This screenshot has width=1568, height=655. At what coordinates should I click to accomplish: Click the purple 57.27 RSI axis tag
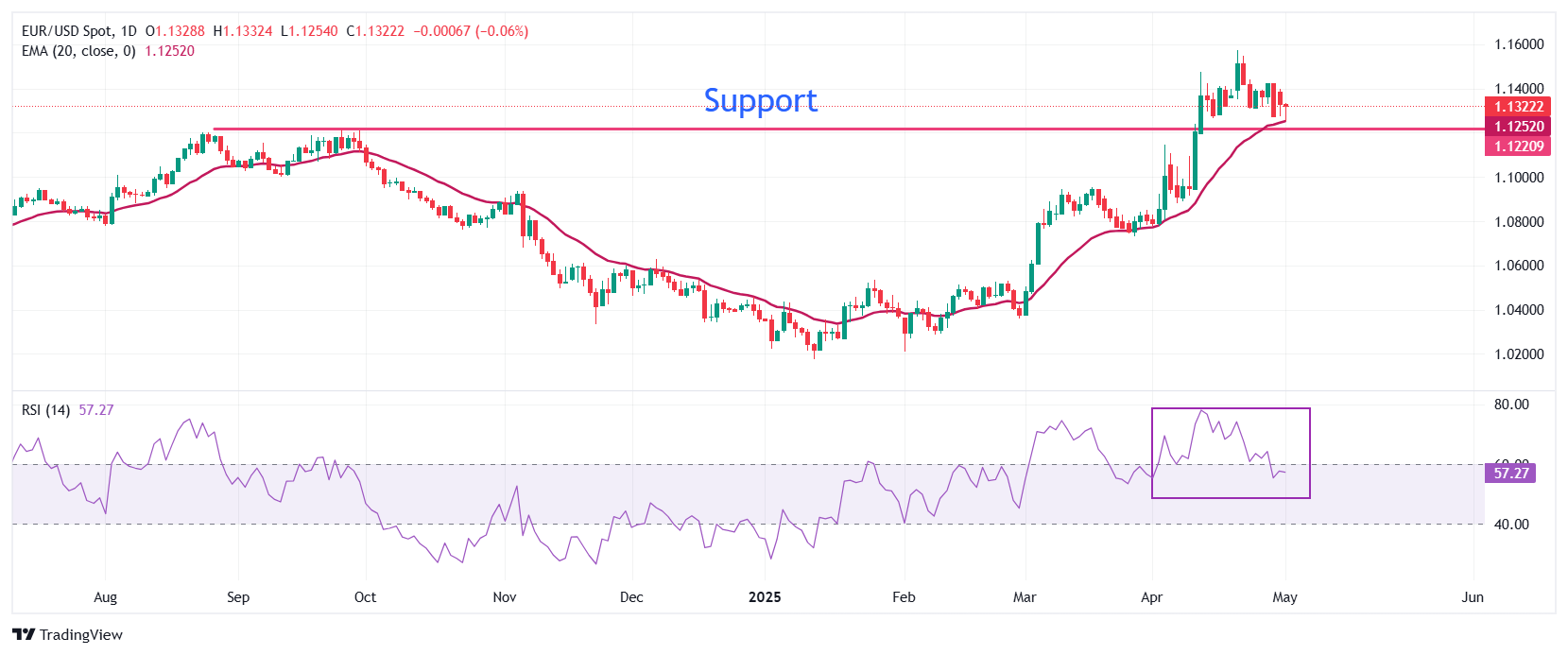[1510, 473]
